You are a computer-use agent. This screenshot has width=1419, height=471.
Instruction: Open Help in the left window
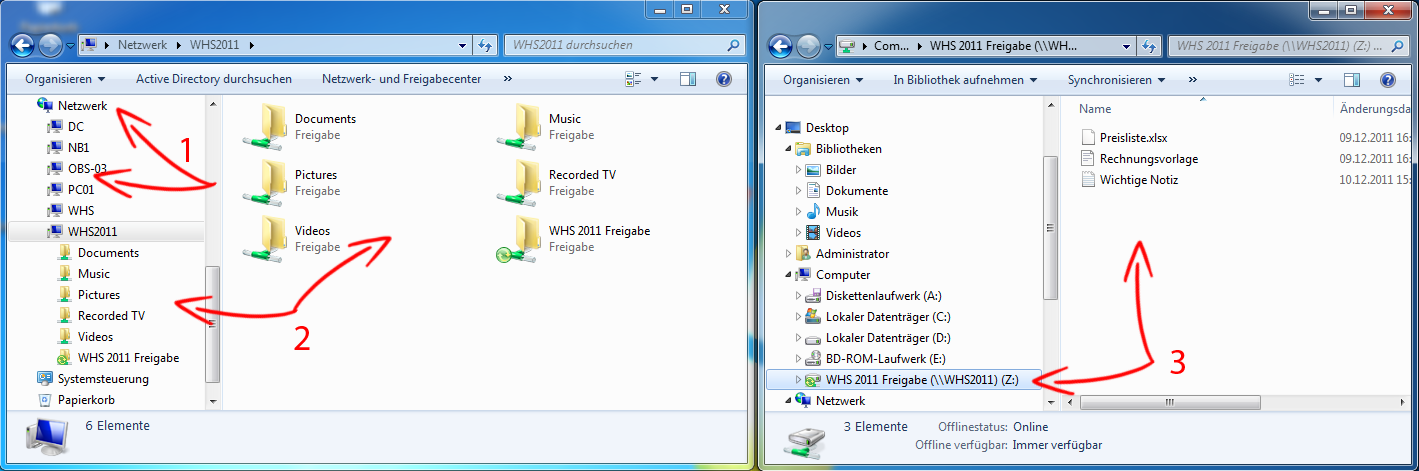click(x=724, y=78)
